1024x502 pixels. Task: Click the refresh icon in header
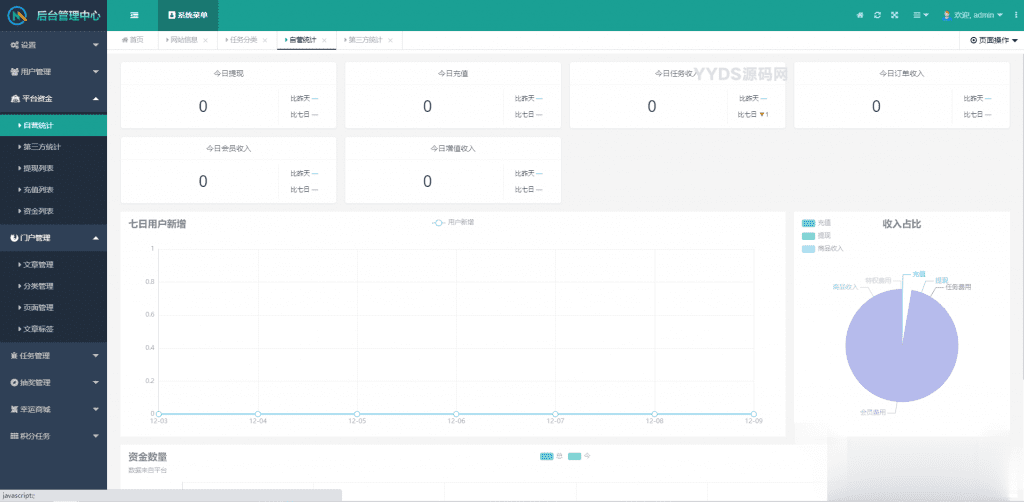pos(877,15)
